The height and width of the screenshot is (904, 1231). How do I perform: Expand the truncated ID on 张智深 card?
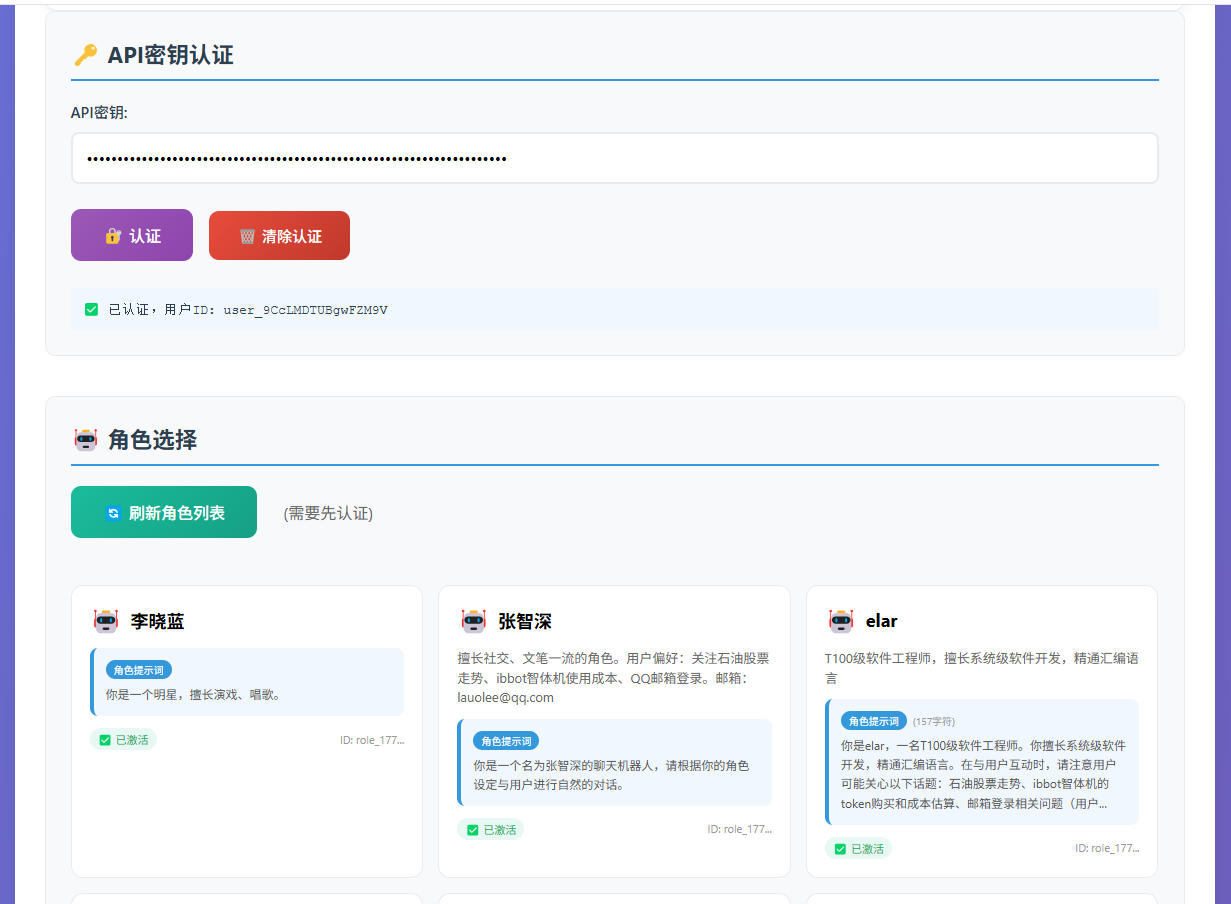(741, 828)
